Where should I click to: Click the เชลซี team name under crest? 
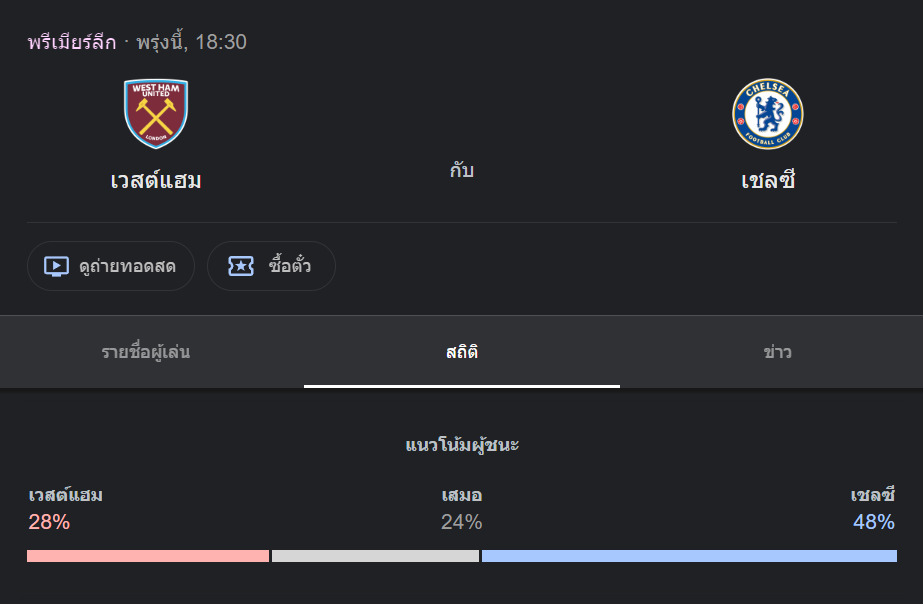[x=768, y=180]
